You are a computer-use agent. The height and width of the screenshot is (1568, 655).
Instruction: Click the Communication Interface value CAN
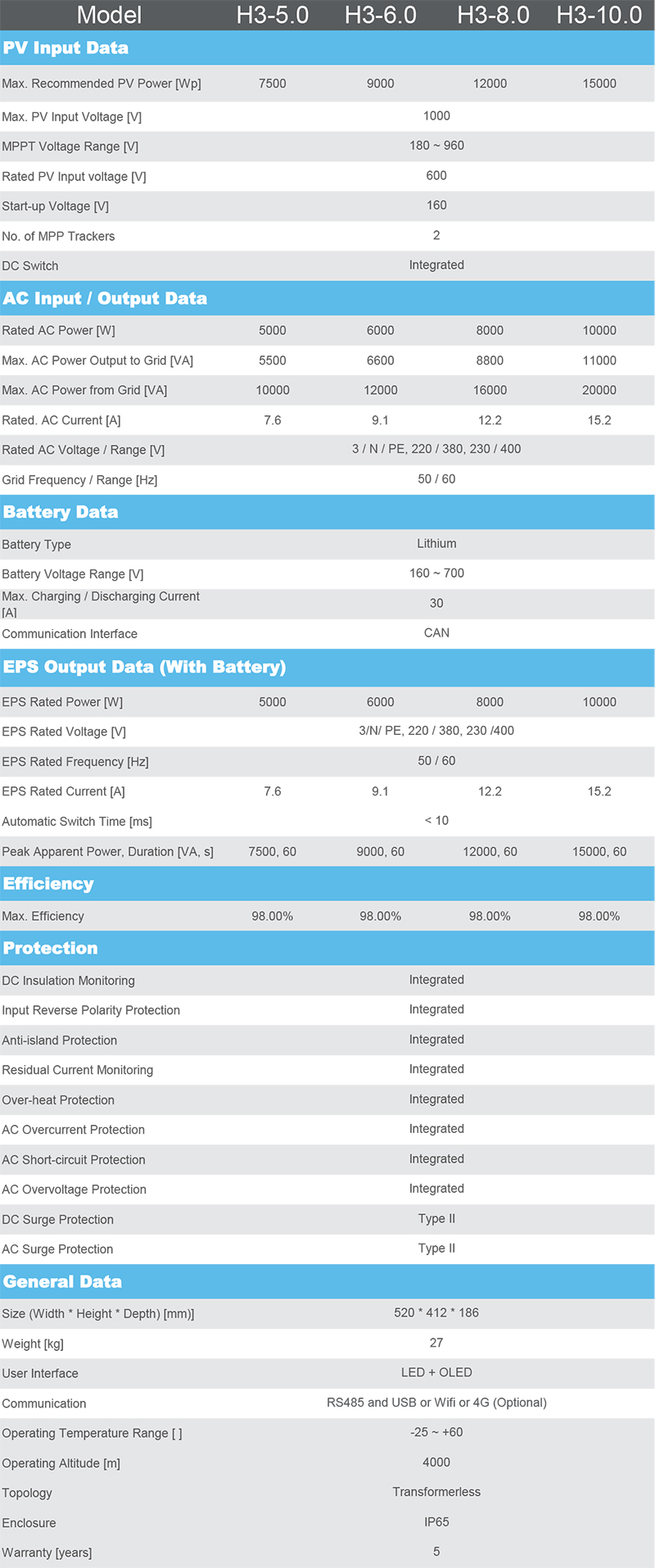pyautogui.click(x=436, y=633)
